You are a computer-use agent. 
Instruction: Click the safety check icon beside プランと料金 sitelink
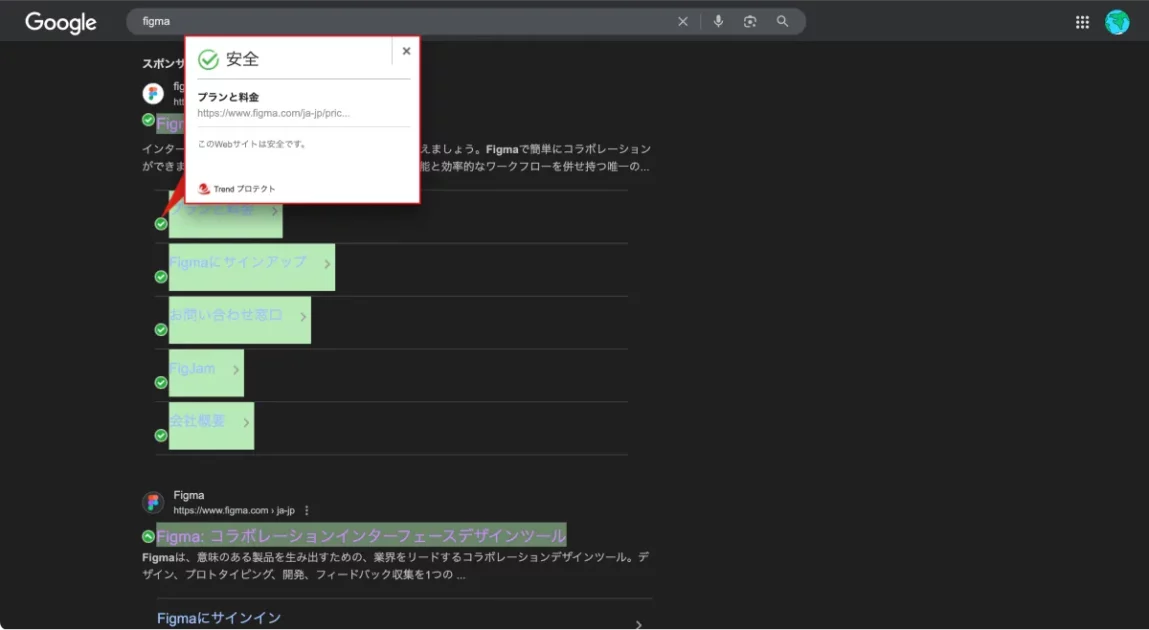point(161,224)
